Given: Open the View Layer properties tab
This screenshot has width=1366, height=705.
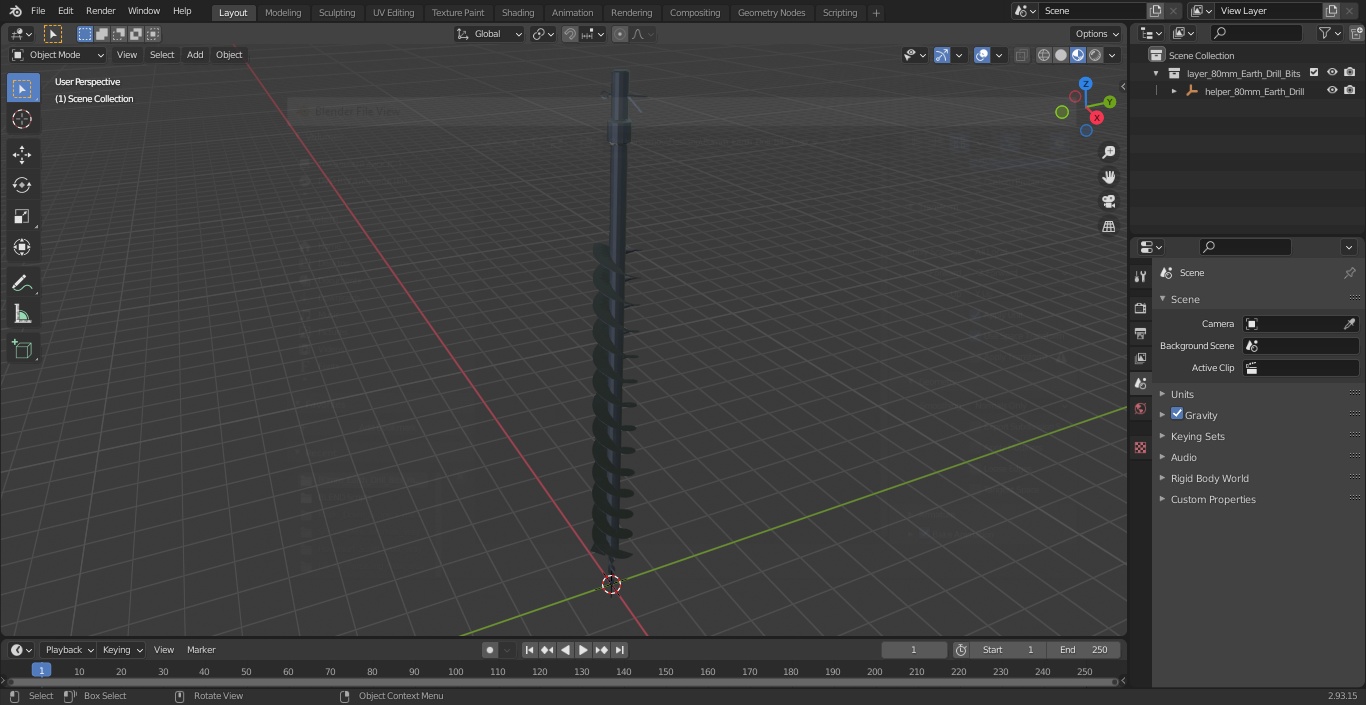Looking at the screenshot, I should coord(1140,358).
